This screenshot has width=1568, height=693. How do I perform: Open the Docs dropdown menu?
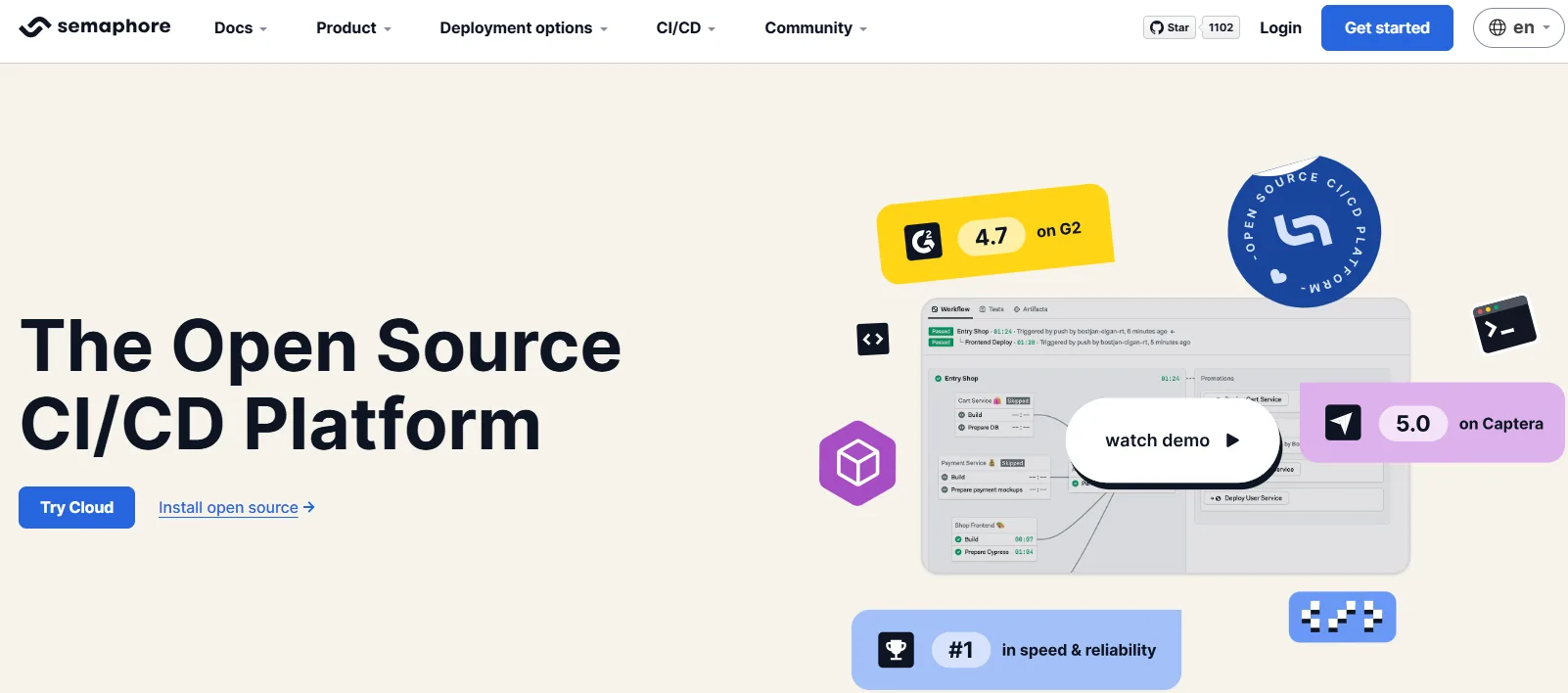(241, 28)
